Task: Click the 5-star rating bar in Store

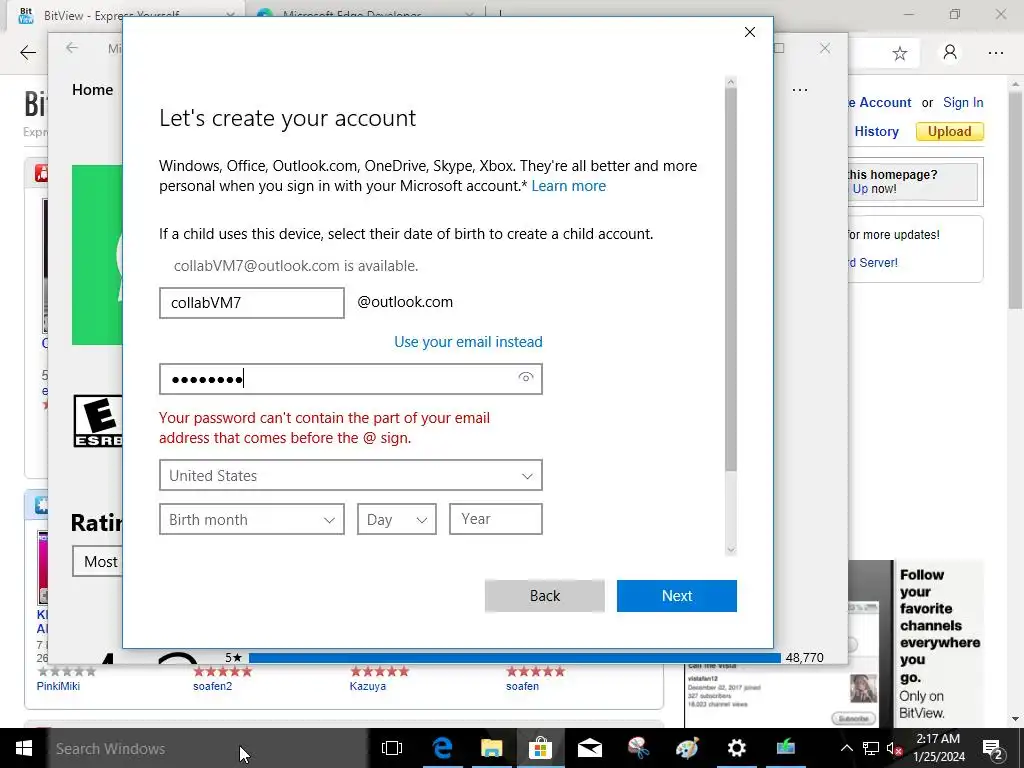Action: click(515, 658)
